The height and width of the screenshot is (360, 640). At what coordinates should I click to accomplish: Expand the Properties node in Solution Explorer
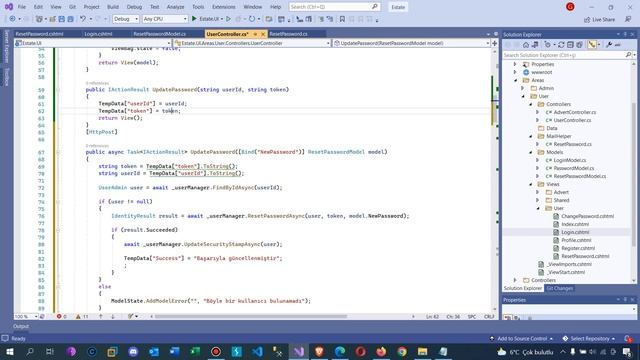click(x=515, y=64)
